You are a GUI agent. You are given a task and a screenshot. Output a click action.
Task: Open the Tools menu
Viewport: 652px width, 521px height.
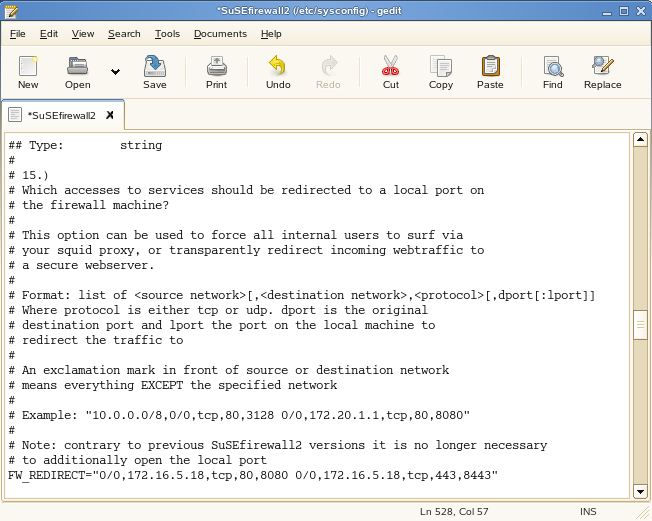(167, 34)
